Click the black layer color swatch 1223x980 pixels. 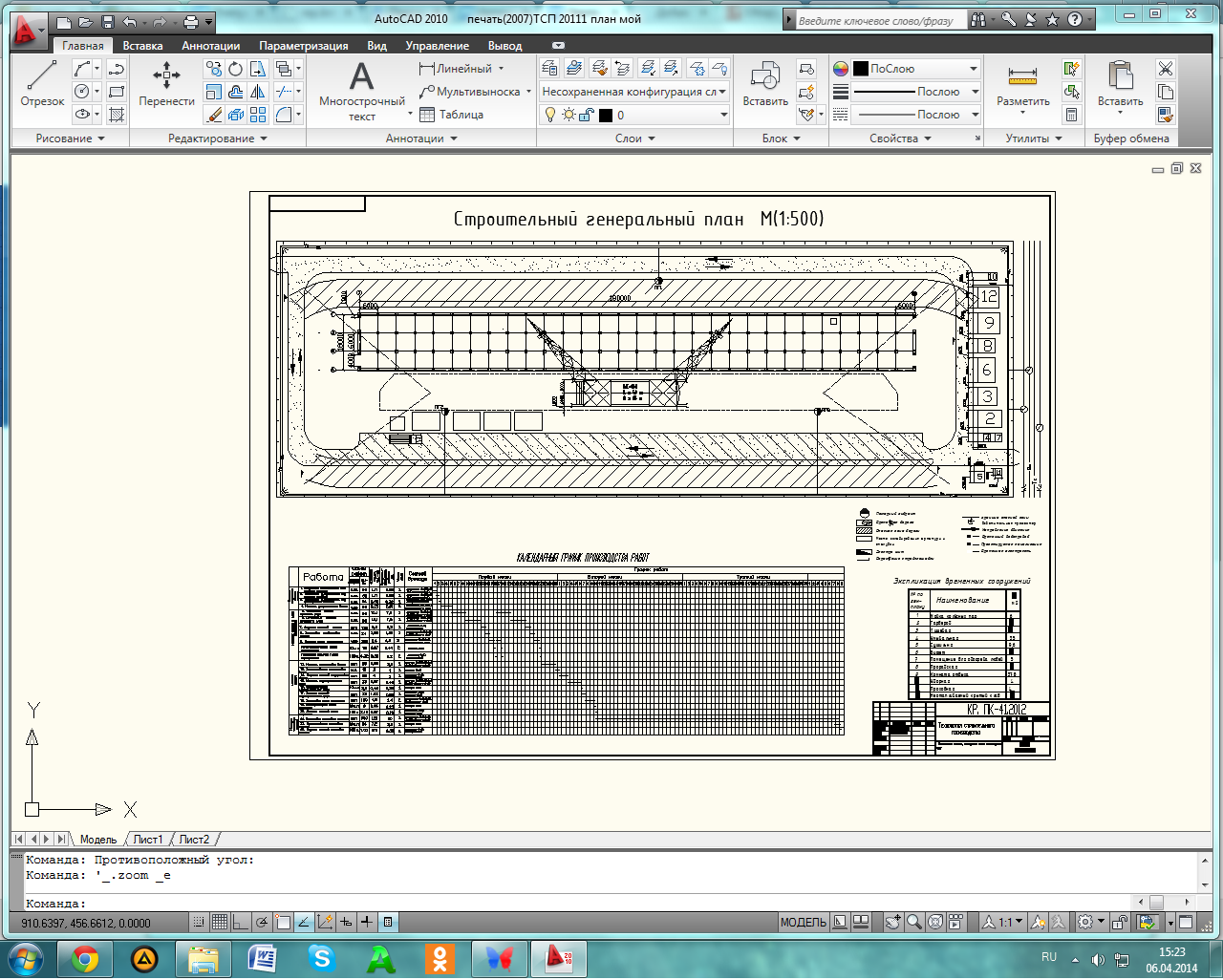606,115
